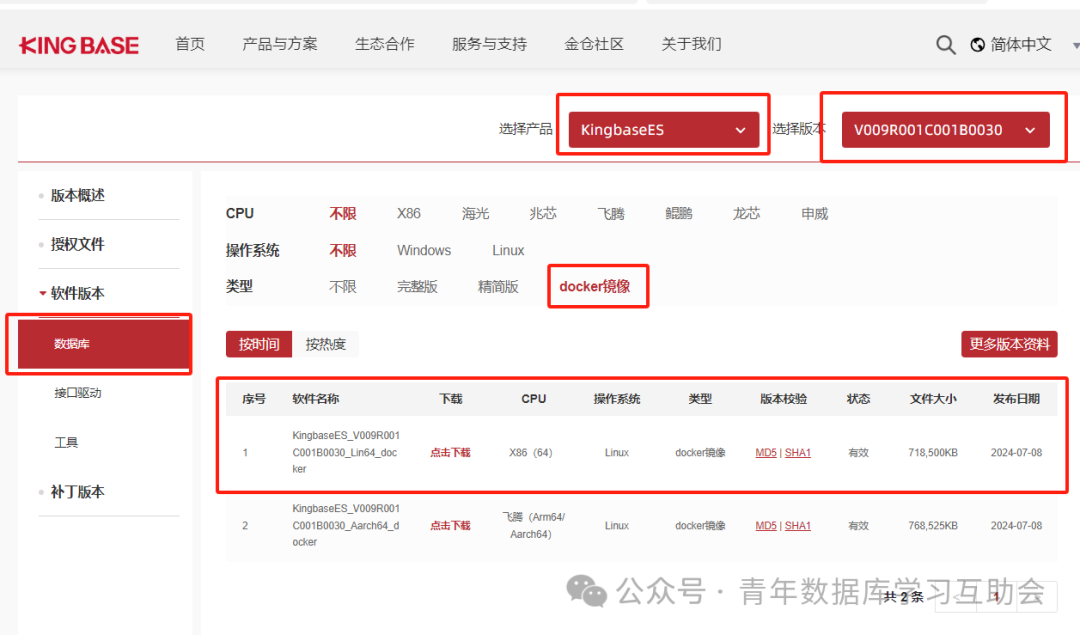Click the KINGBASE logo
Screen dimensions: 1080x635
coord(79,45)
